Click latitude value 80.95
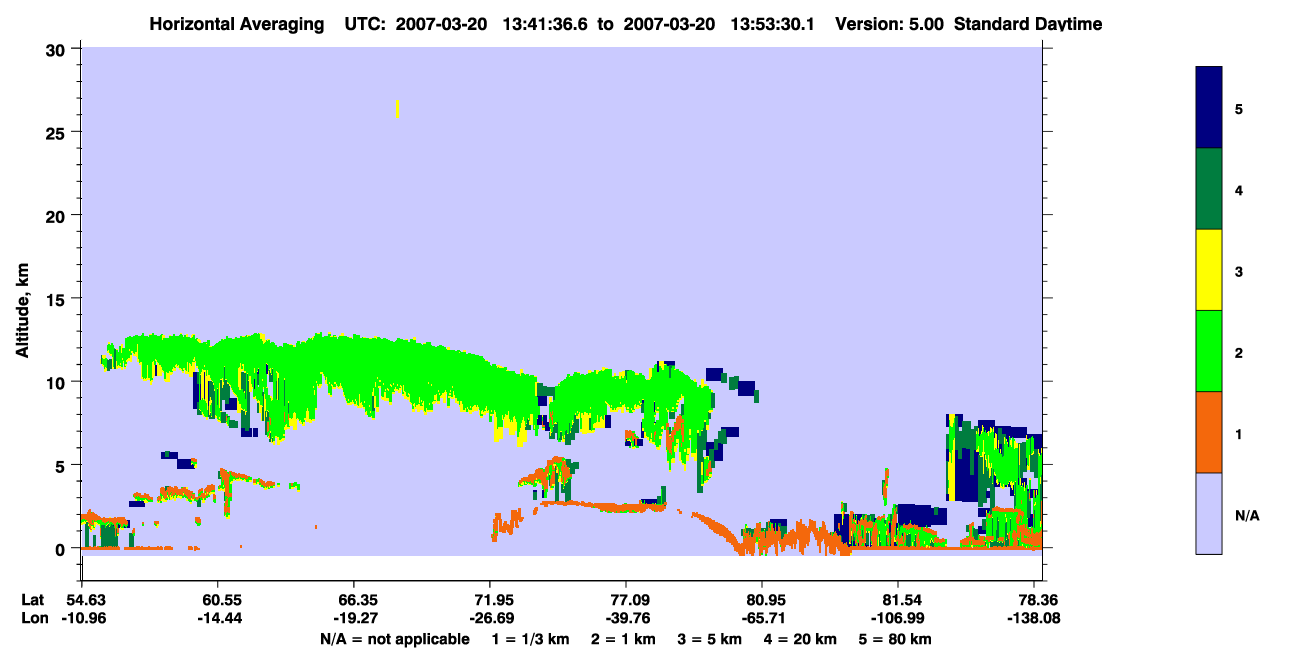 [x=762, y=600]
